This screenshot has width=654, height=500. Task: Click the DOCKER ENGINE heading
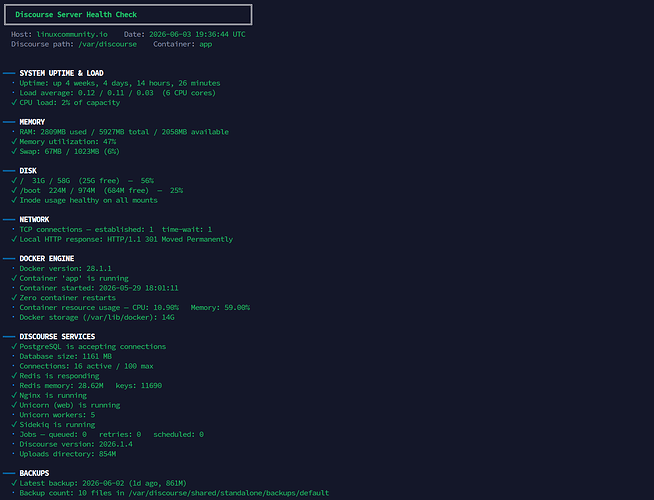[47, 259]
